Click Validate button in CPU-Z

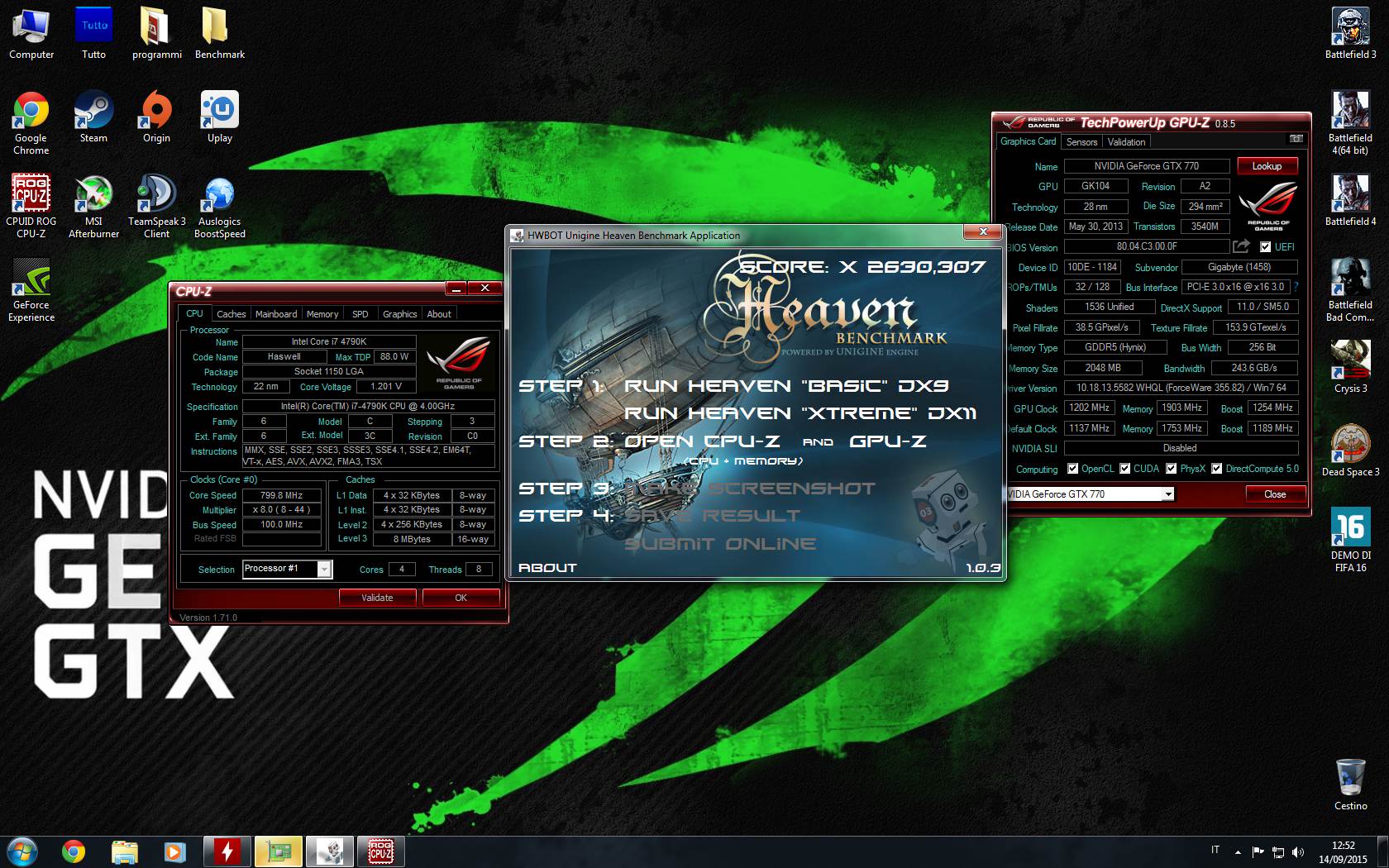[377, 598]
